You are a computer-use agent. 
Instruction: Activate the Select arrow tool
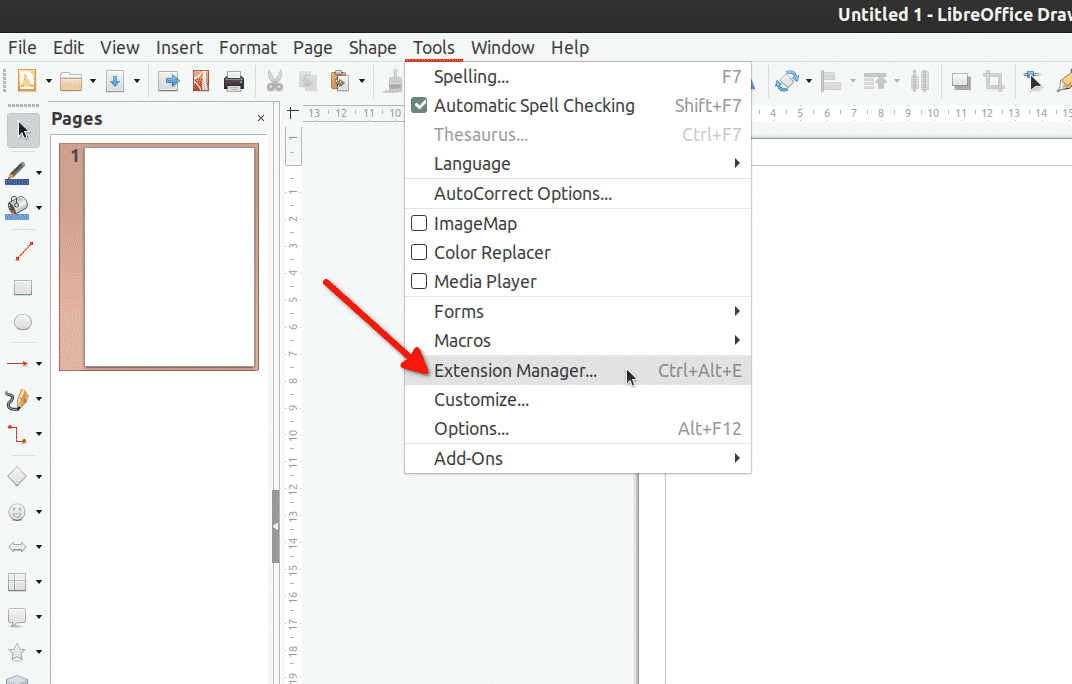[22, 130]
